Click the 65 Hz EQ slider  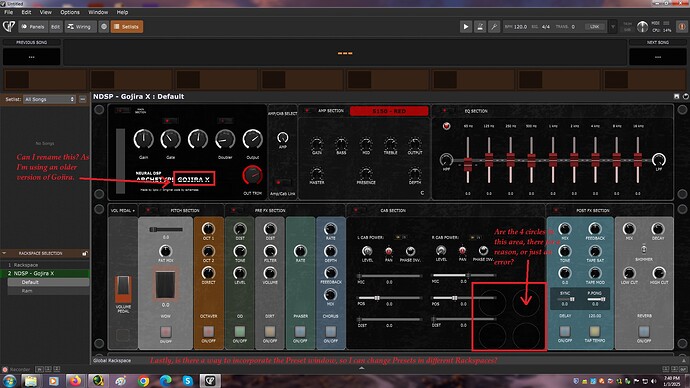[468, 164]
